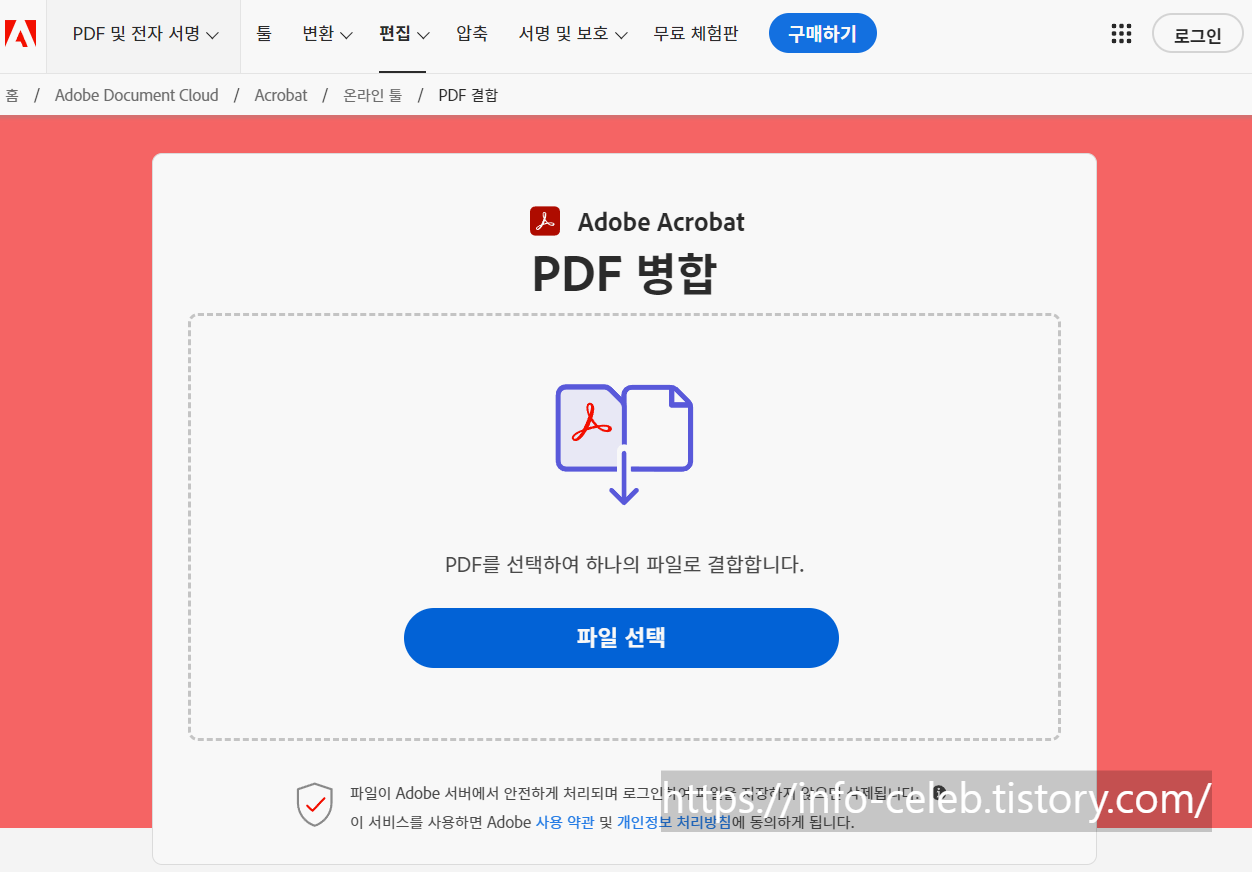Expand the 편집 menu dropdown
Screen dimensions: 1252x872
coord(404,34)
